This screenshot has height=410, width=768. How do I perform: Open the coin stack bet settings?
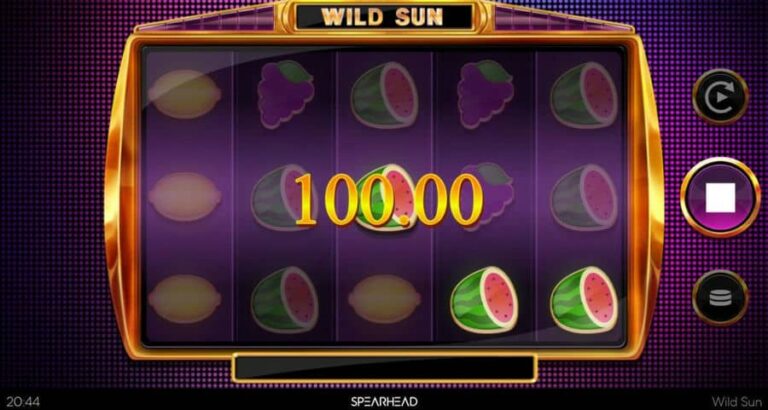(720, 297)
